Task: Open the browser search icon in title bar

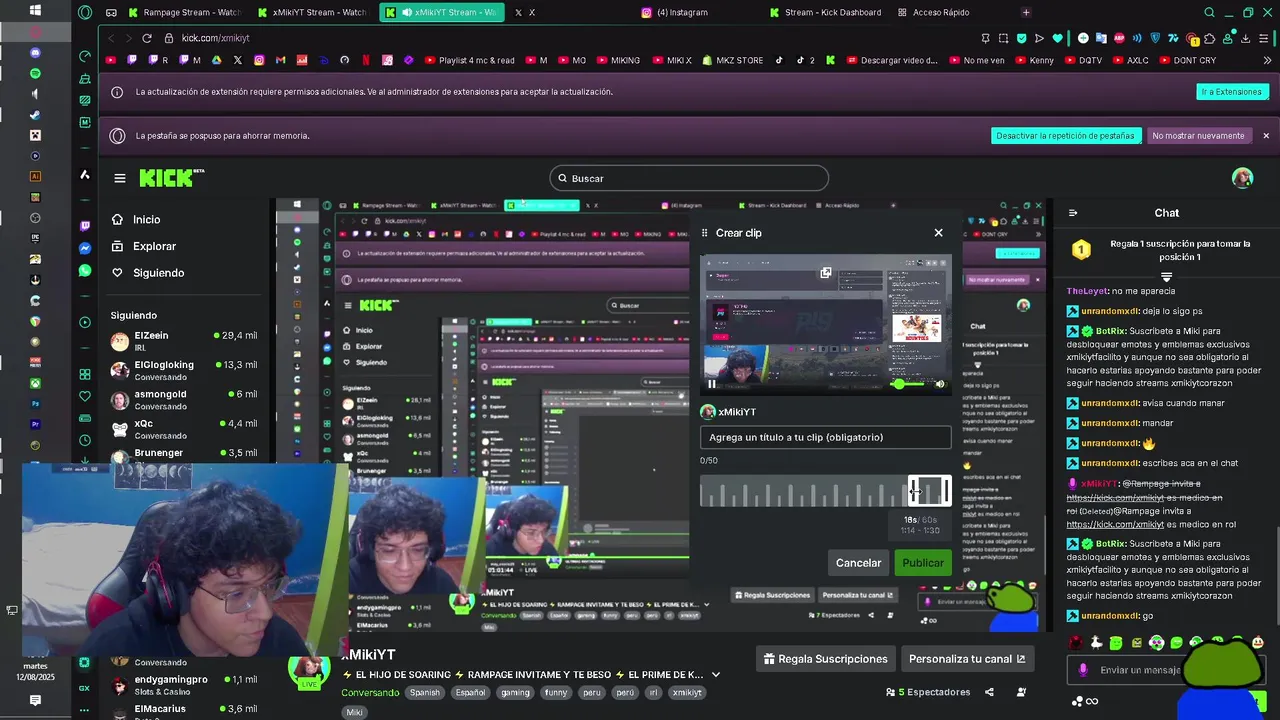Action: coord(1209,12)
